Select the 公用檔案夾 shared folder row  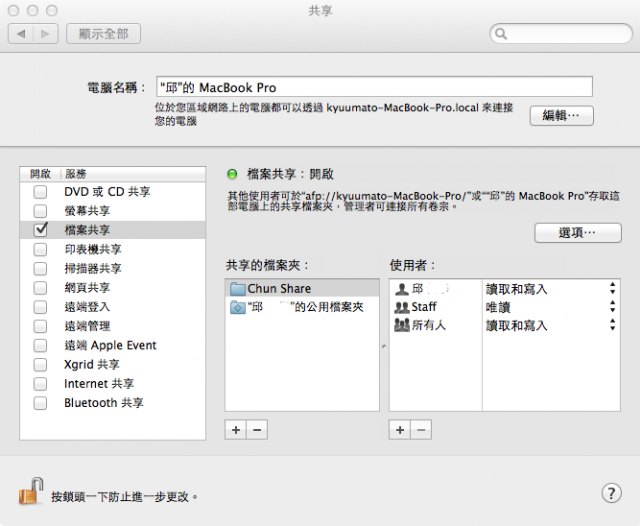point(302,307)
